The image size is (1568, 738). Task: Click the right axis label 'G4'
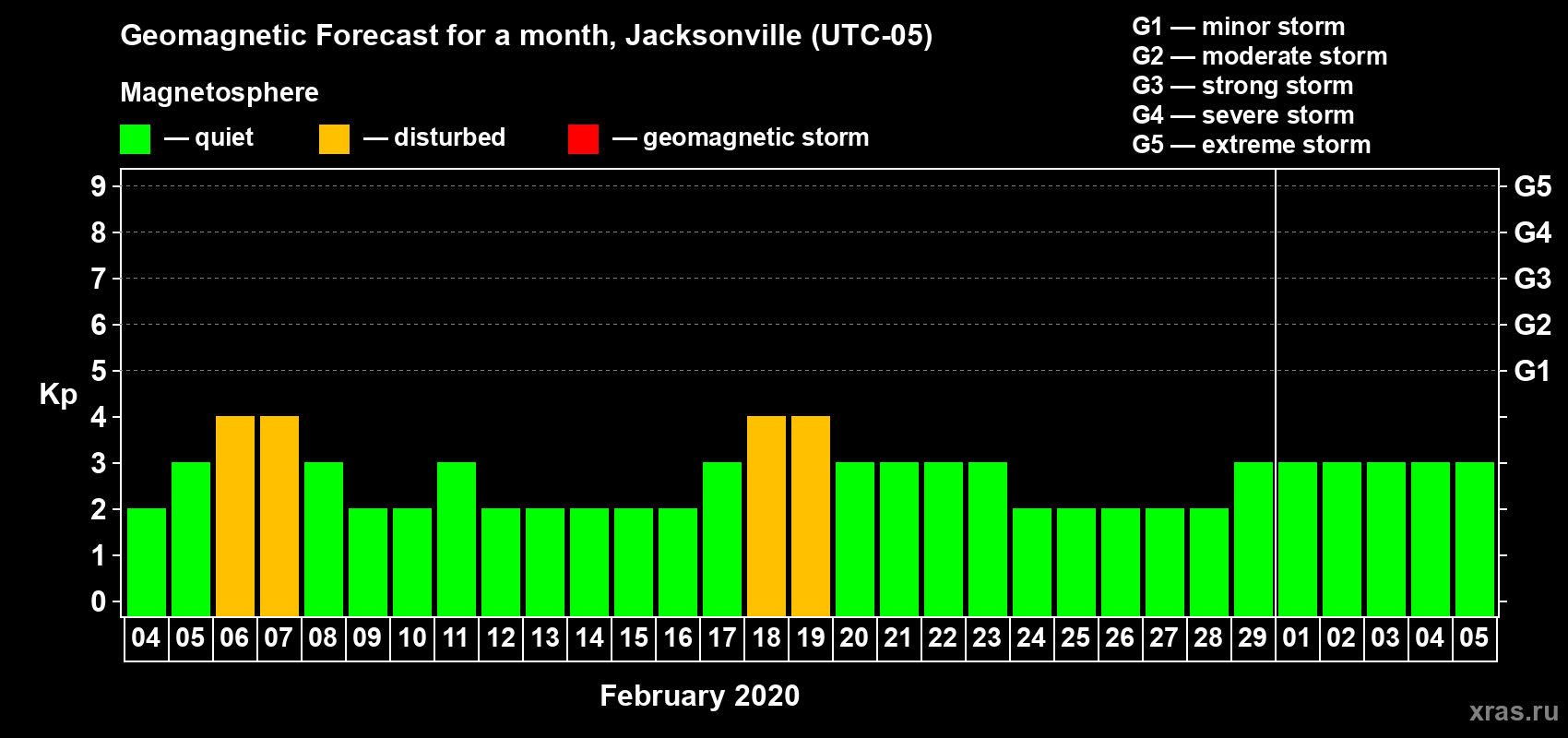tap(1533, 232)
